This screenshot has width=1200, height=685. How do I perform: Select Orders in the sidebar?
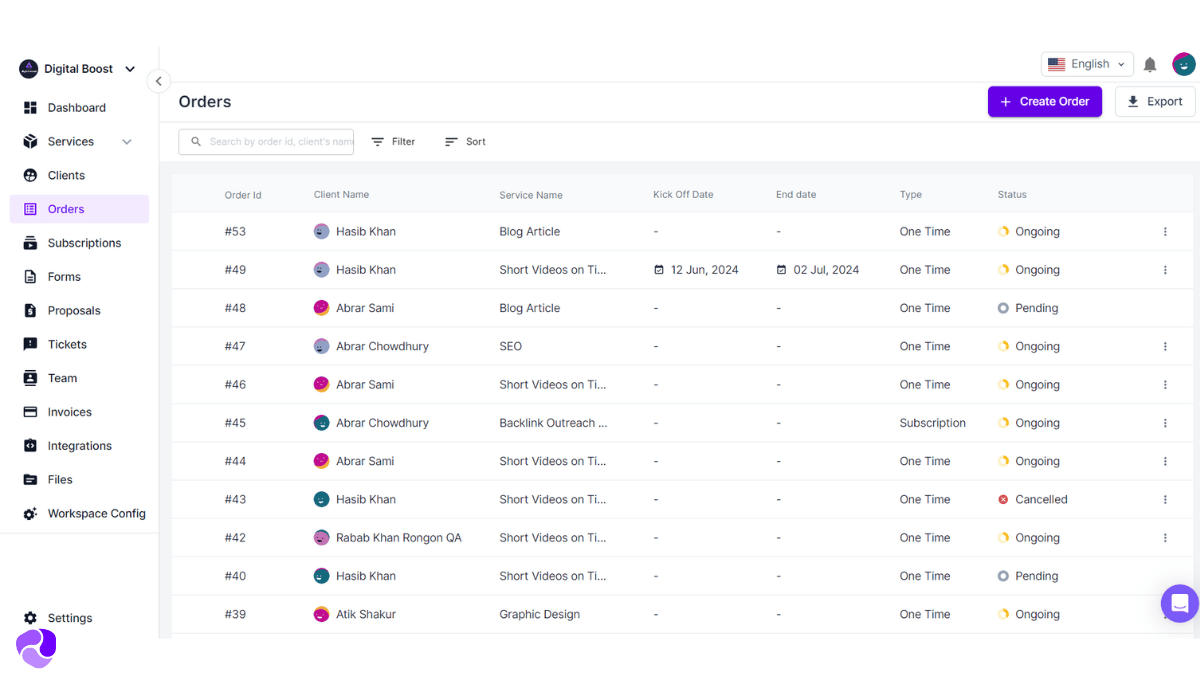66,208
